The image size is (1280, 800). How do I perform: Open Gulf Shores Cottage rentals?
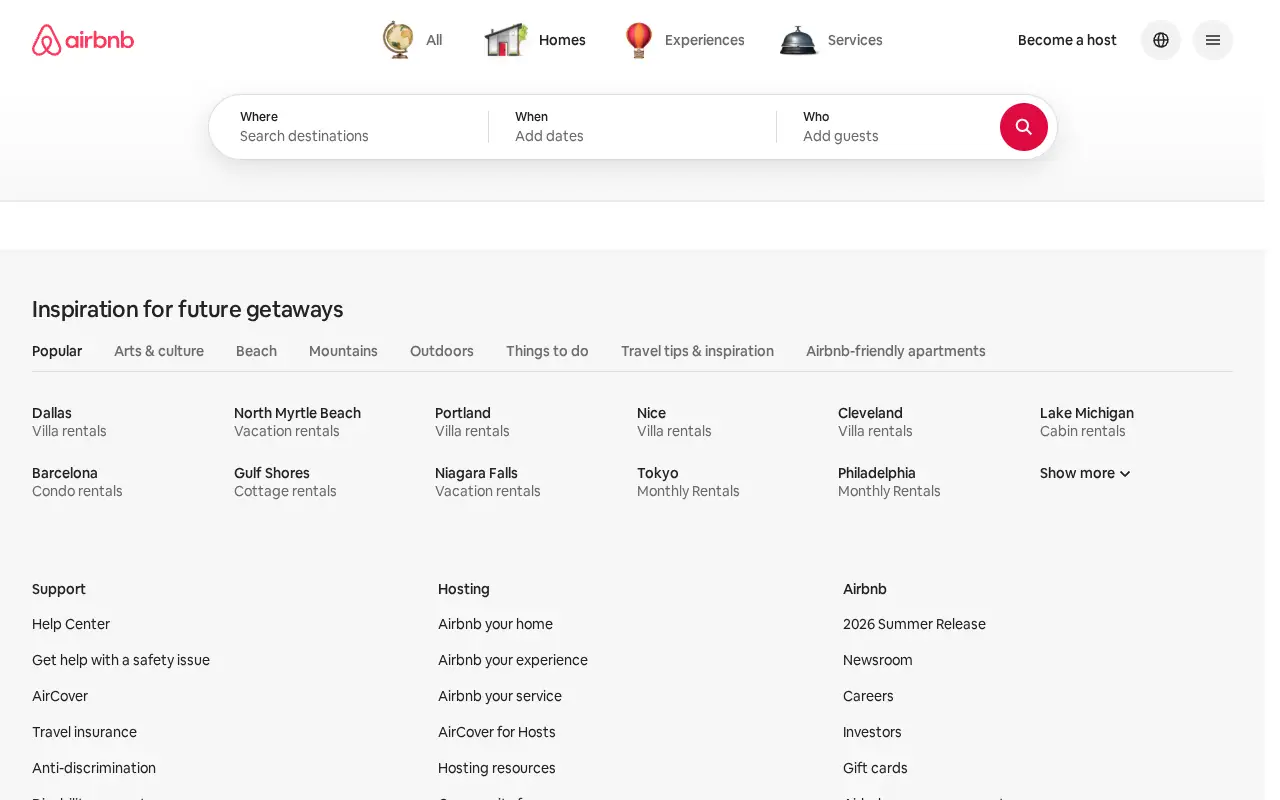point(285,482)
